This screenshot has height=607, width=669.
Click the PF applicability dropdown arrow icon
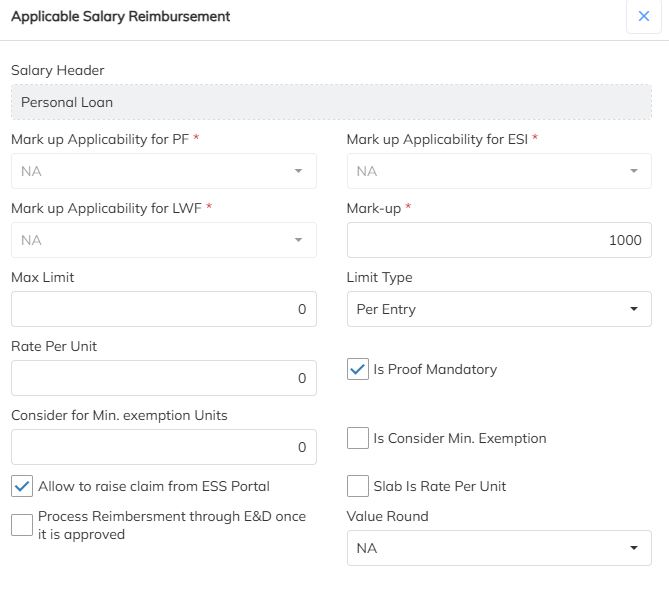[x=298, y=171]
